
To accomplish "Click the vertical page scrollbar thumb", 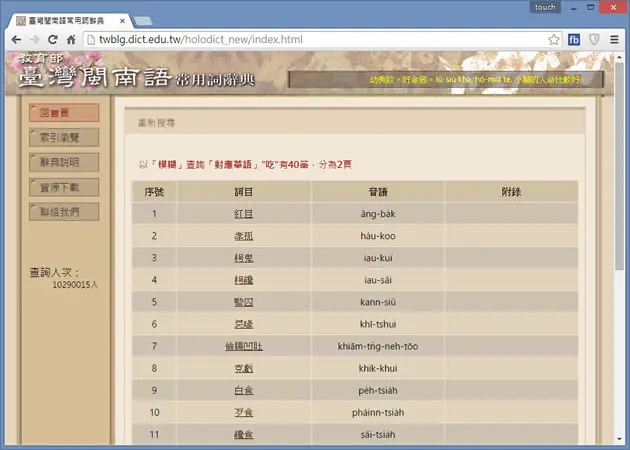I will (x=619, y=165).
